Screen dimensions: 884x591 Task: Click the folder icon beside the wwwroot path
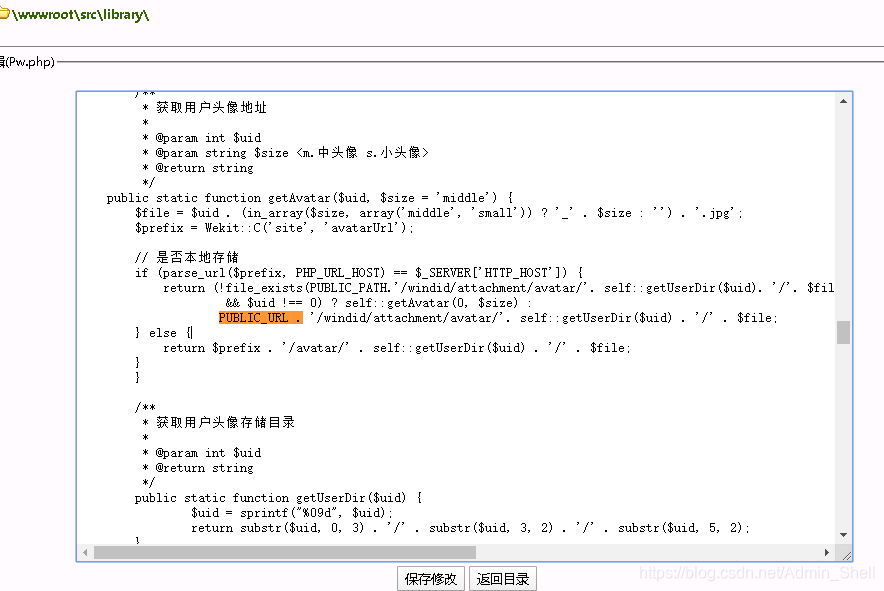point(4,14)
